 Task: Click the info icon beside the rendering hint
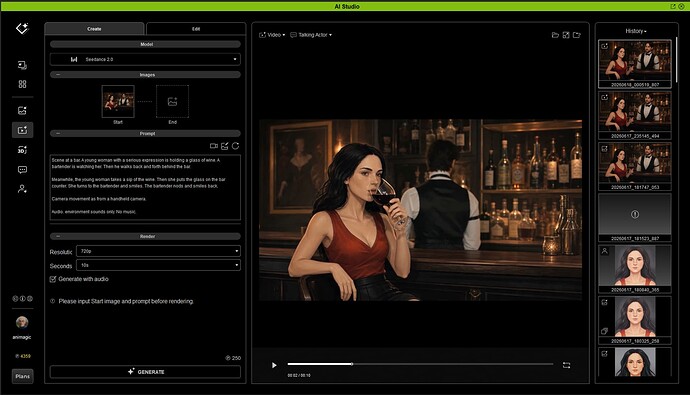(x=52, y=301)
